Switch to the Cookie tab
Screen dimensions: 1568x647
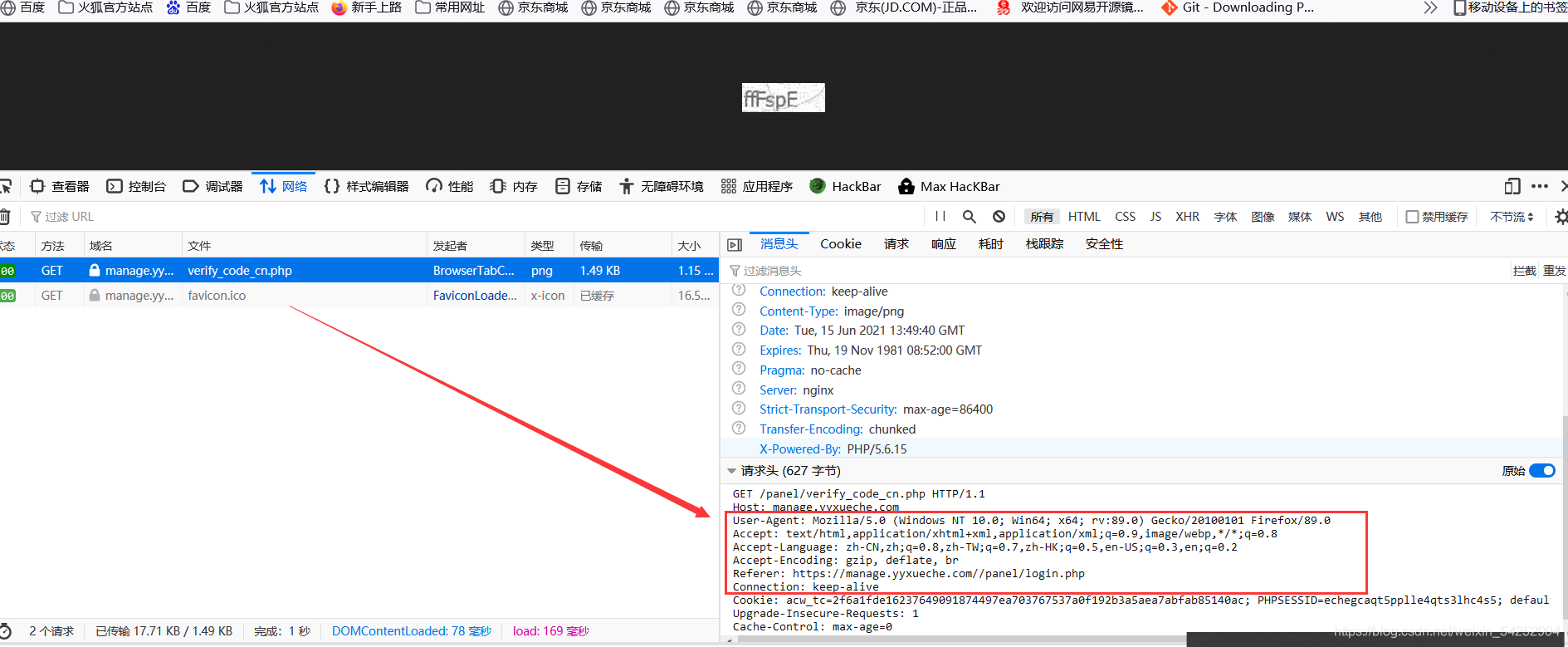[x=841, y=243]
